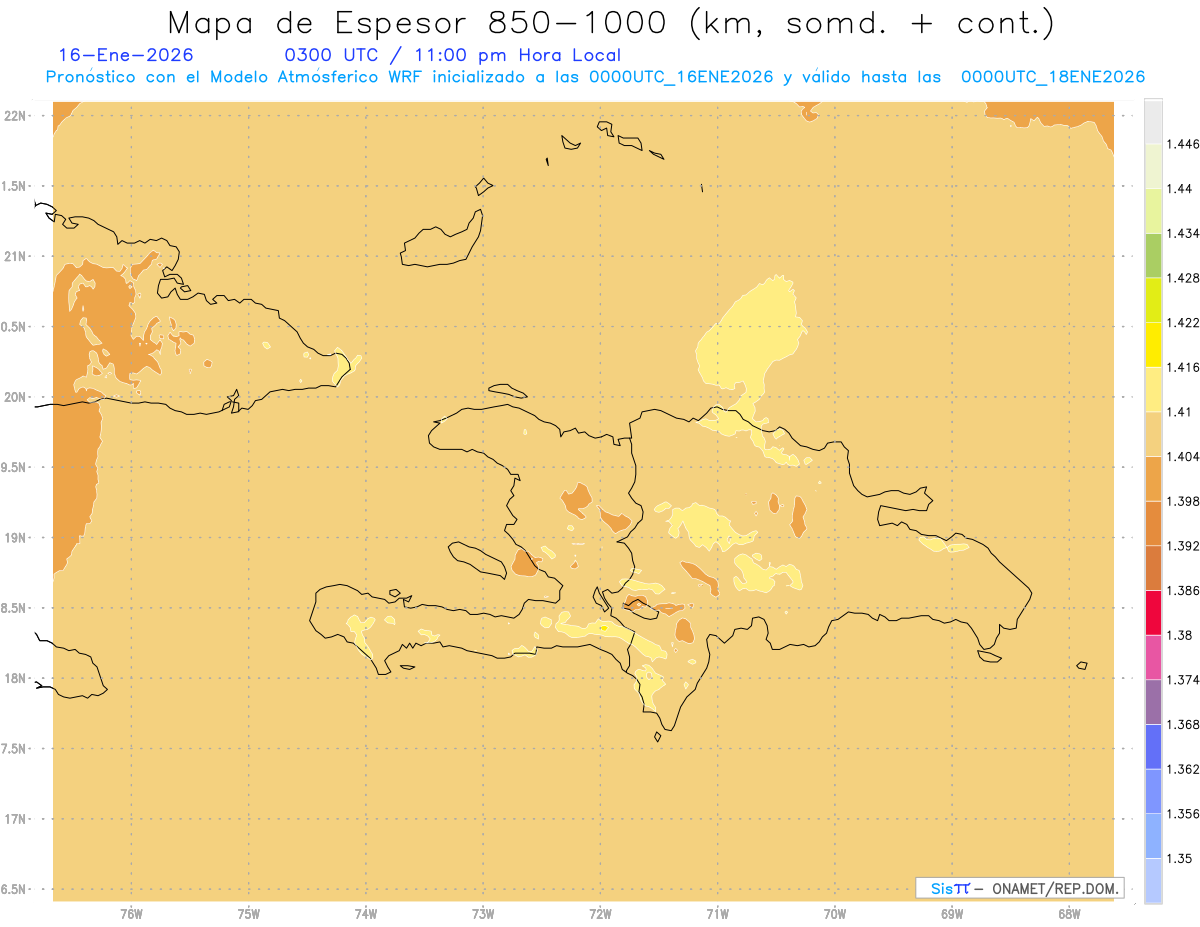Select the '0300 UTC / 11:00 pm Hora Local' text

click(x=452, y=55)
